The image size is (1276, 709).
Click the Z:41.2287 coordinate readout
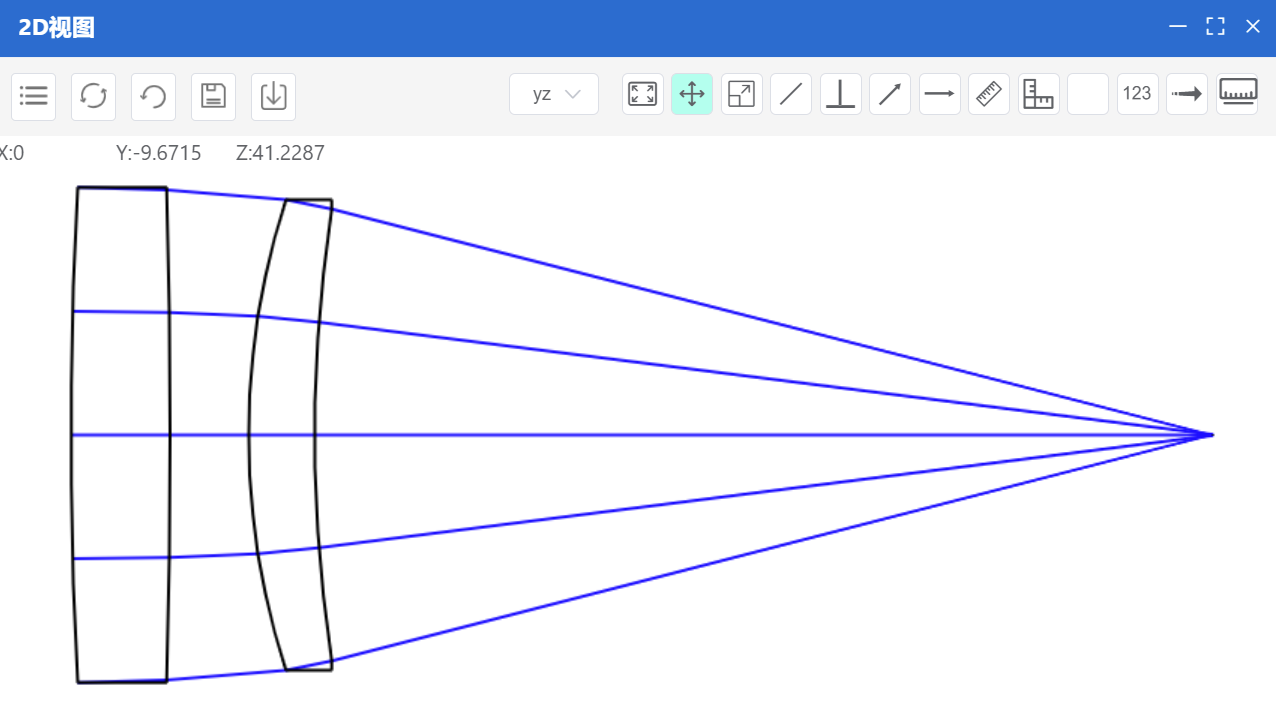point(280,153)
